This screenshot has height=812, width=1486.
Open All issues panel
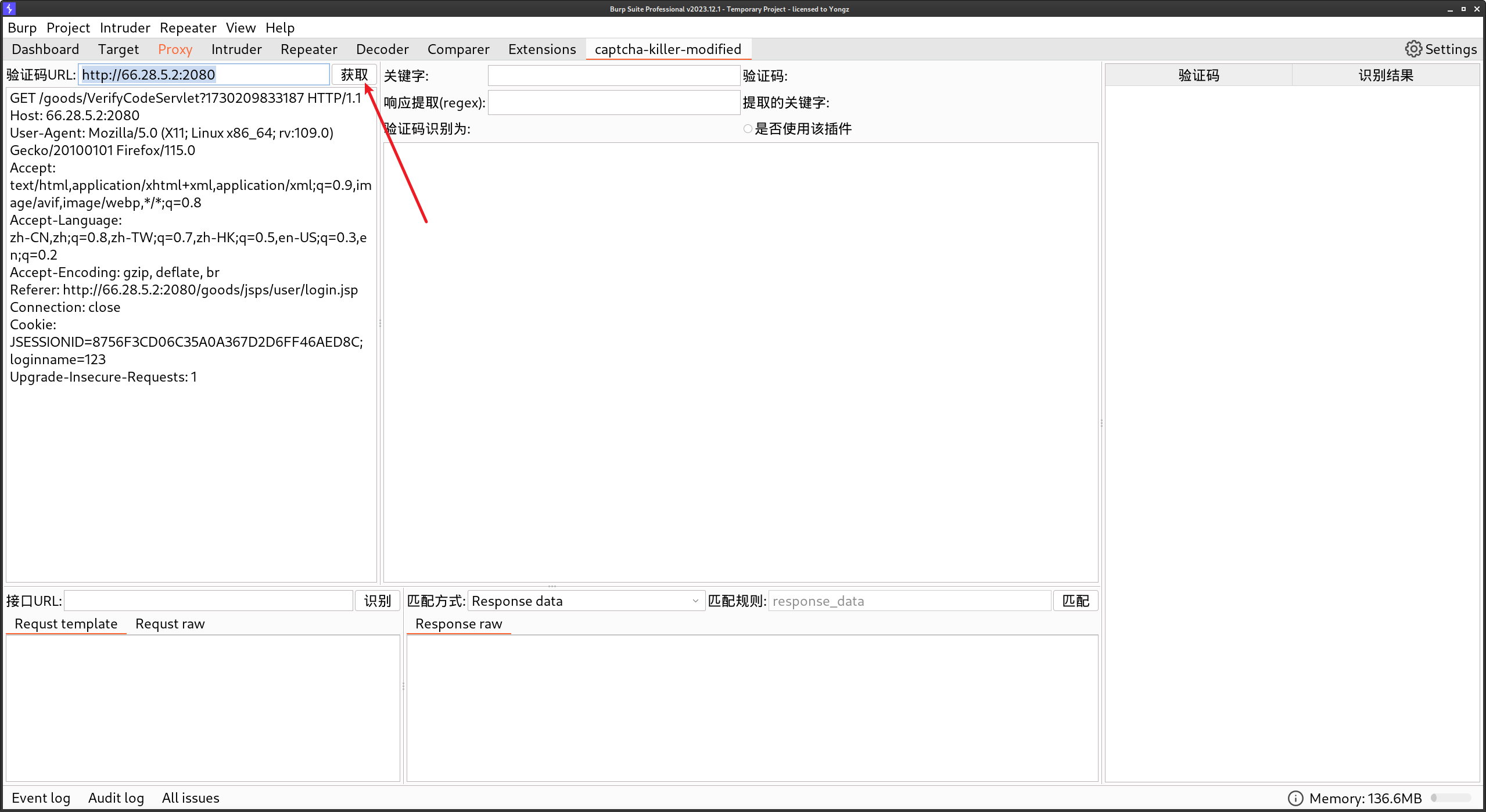[191, 798]
